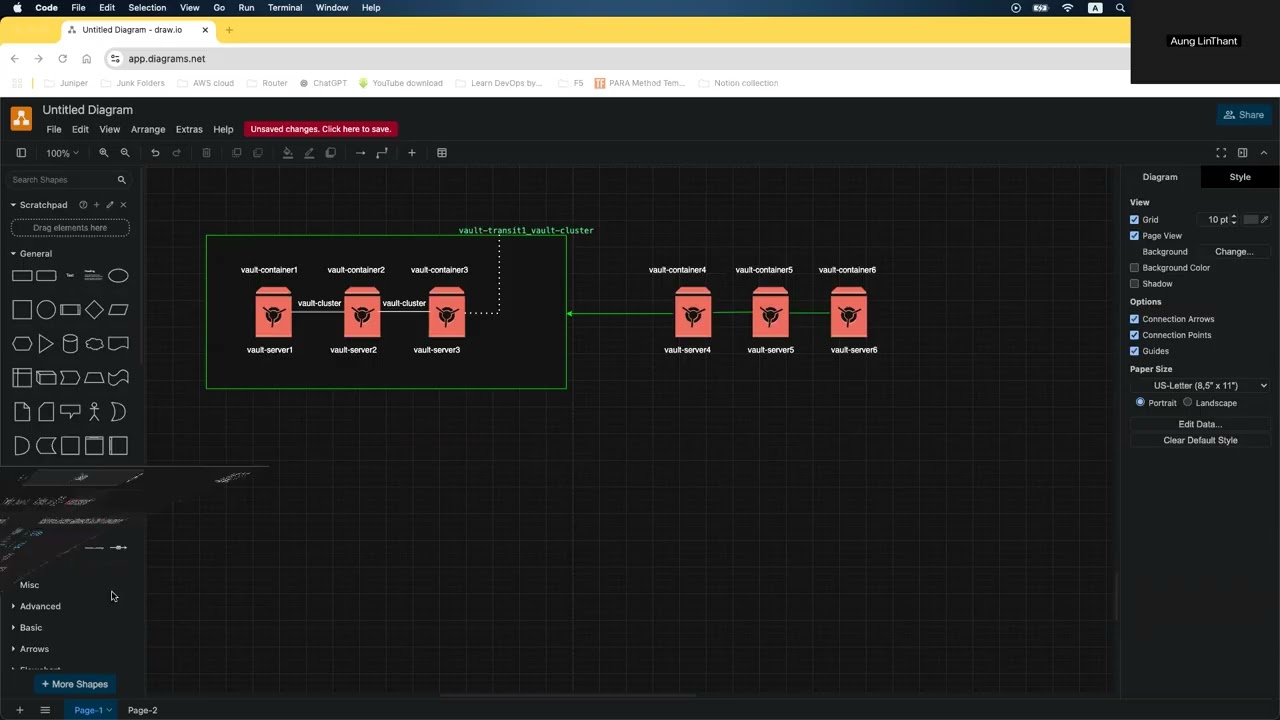Open the Pages list icon at bottom
Viewport: 1280px width, 720px height.
(x=45, y=710)
